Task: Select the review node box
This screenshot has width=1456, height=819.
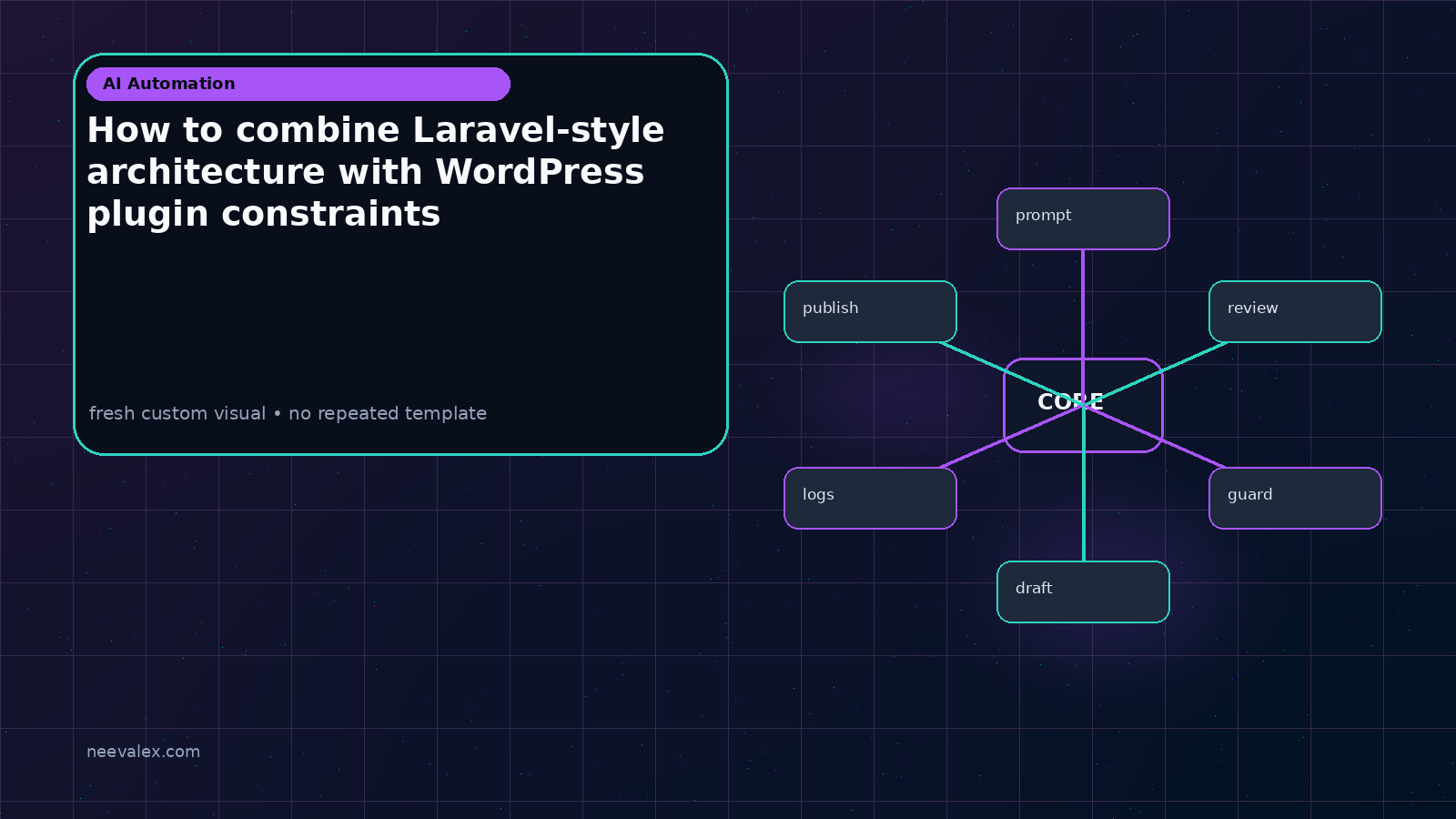Action: click(x=1295, y=311)
